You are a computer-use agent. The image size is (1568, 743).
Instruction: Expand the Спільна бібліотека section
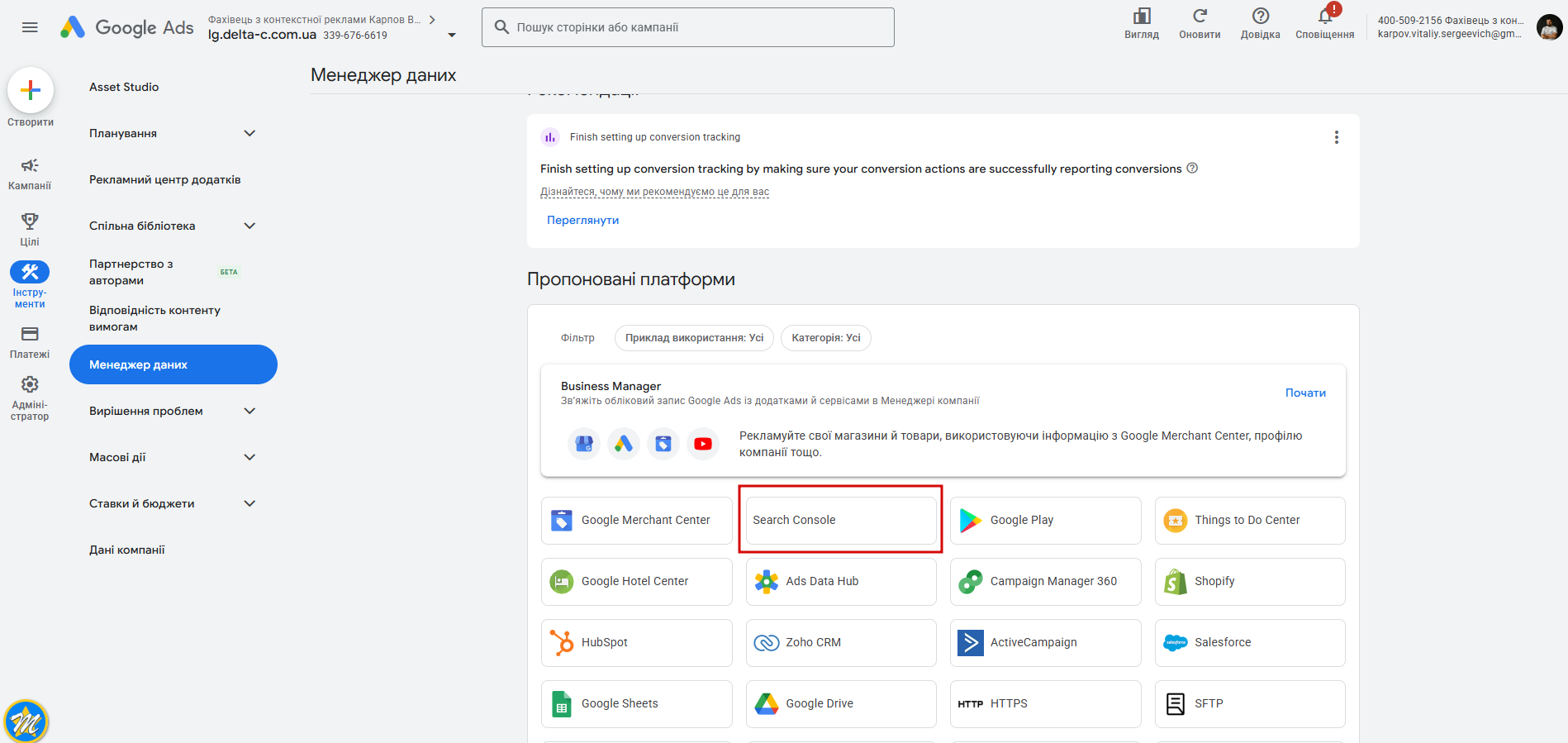pos(249,226)
